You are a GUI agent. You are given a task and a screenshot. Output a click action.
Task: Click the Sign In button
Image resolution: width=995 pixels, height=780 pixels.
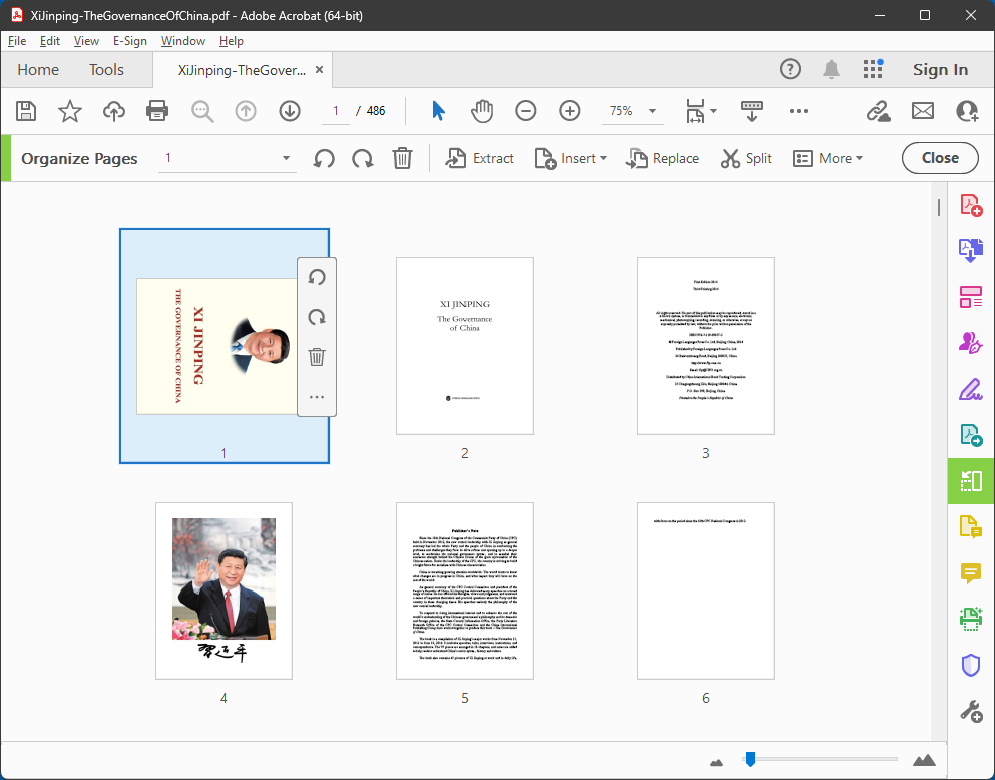pyautogui.click(x=940, y=70)
